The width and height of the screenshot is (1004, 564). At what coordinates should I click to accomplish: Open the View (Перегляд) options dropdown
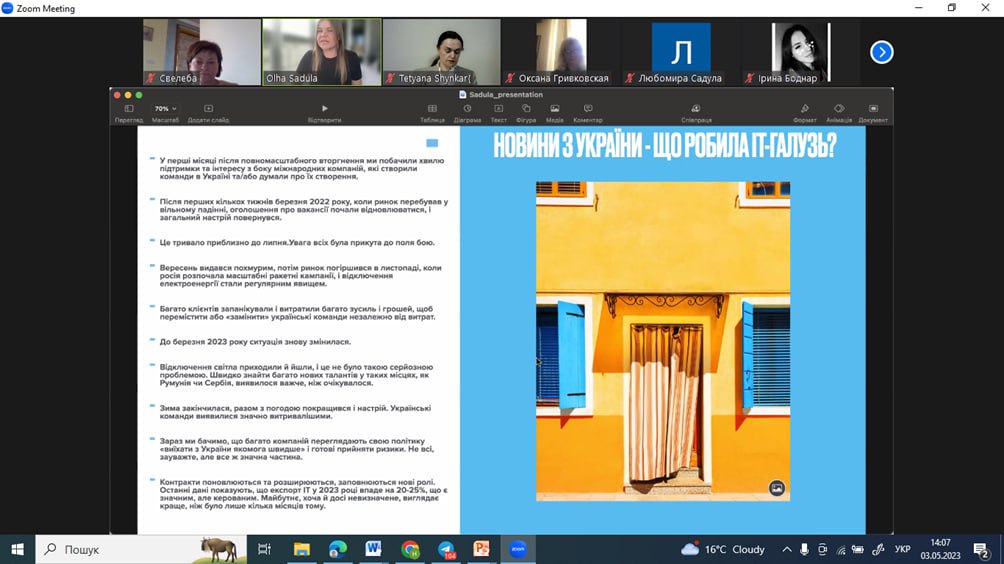pyautogui.click(x=128, y=108)
